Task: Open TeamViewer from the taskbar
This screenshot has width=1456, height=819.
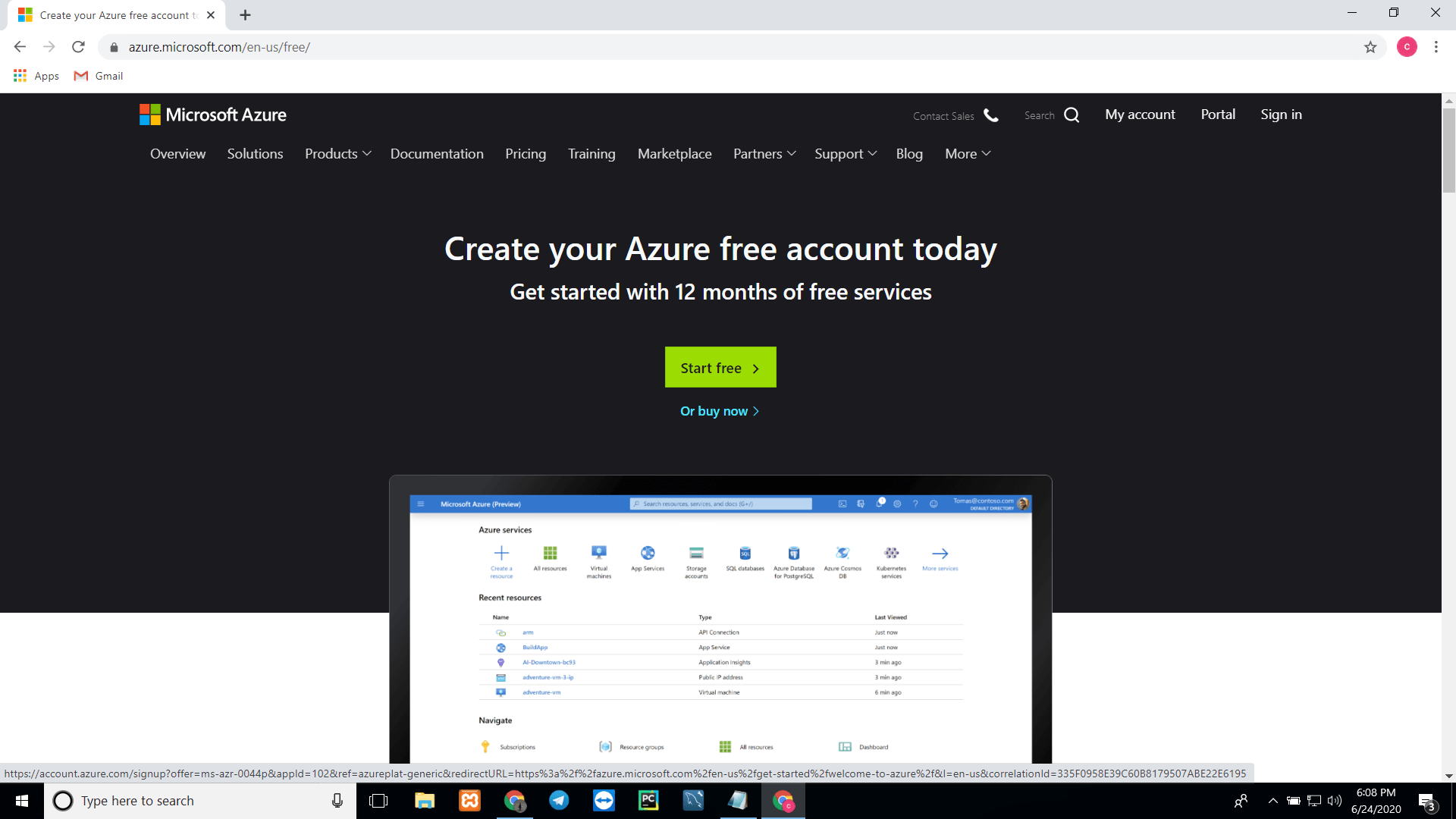Action: pyautogui.click(x=604, y=801)
